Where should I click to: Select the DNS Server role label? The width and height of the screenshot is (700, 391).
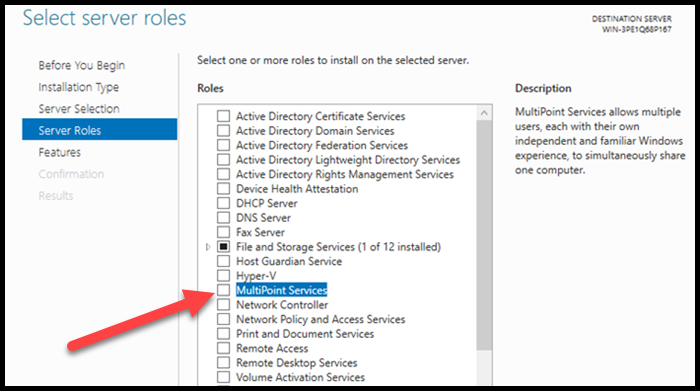pos(263,218)
